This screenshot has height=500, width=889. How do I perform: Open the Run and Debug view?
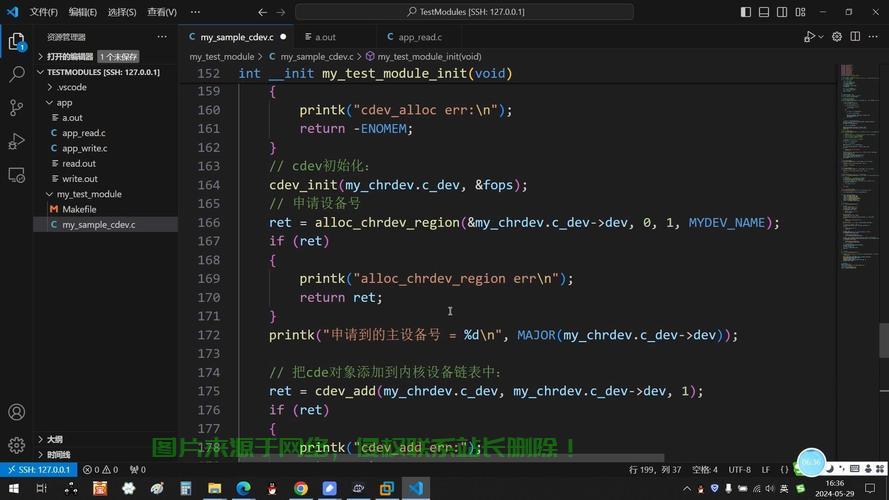(16, 141)
